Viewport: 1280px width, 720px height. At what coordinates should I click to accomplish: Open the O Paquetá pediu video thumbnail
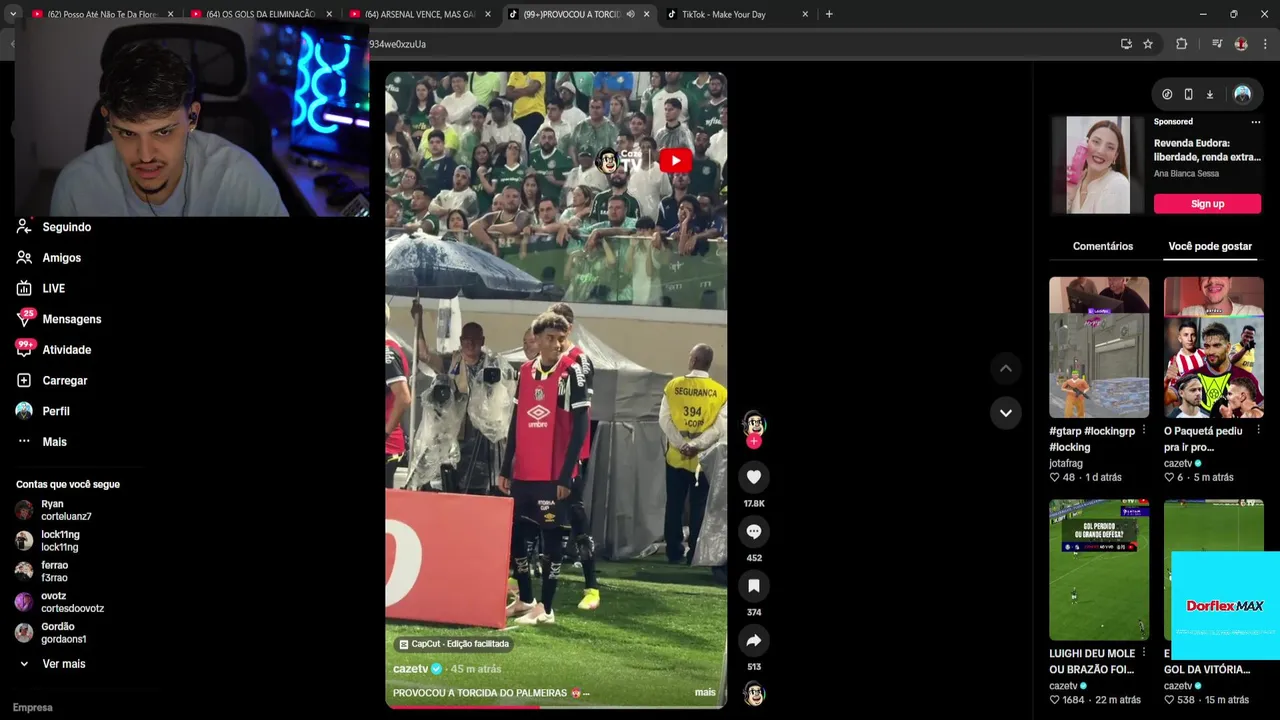click(1214, 347)
